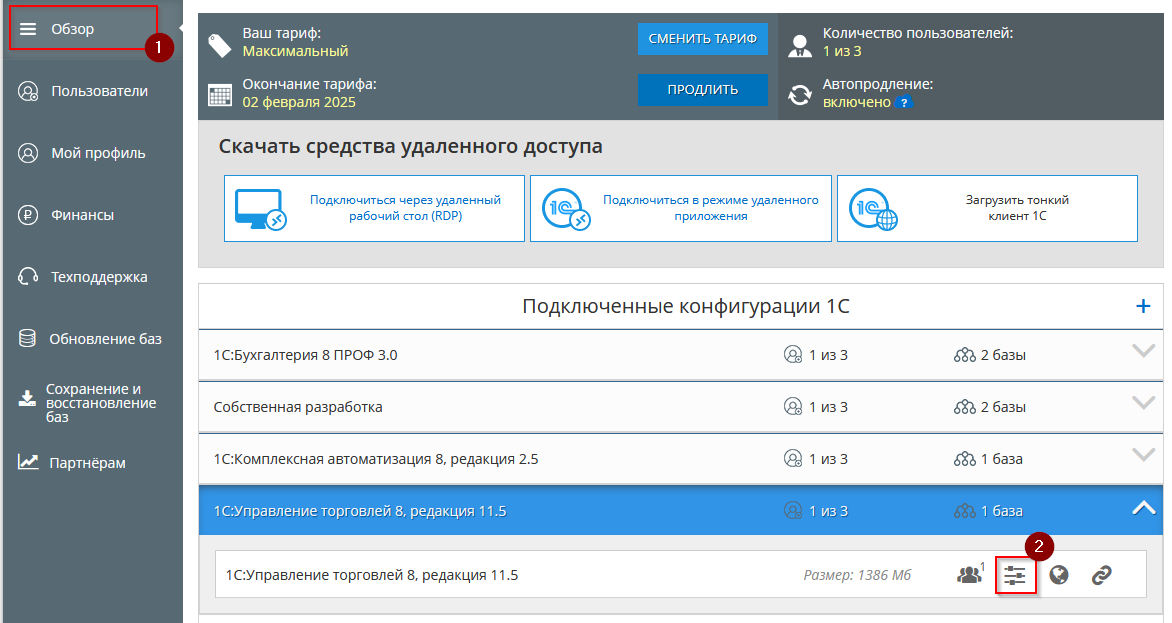Viewport: 1172px width, 623px height.
Task: Expand the 1С:Бухгалтерия 8 ПРОФ 3.0 row chevron
Action: (1143, 351)
